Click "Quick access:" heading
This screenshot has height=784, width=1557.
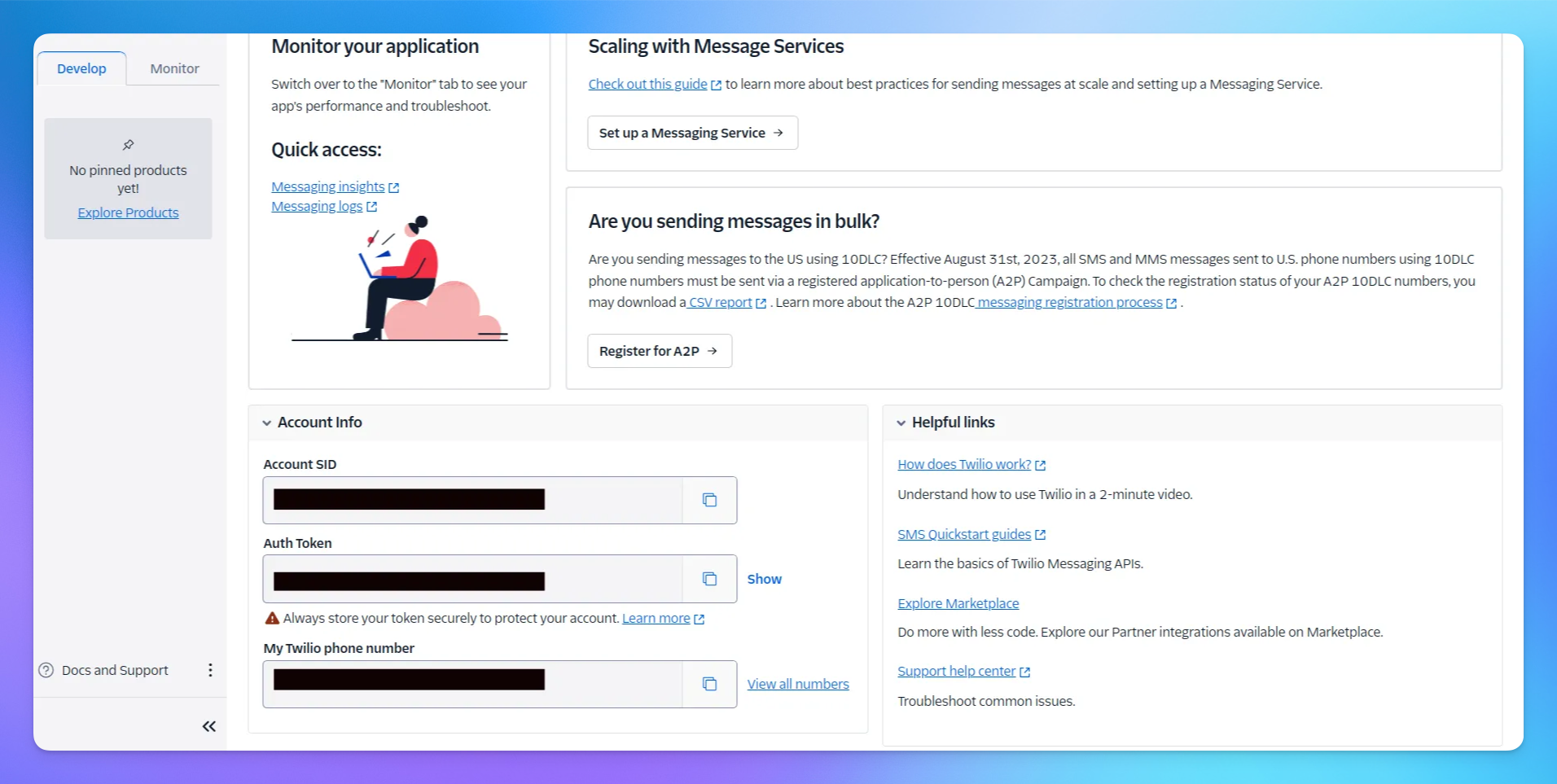point(326,150)
